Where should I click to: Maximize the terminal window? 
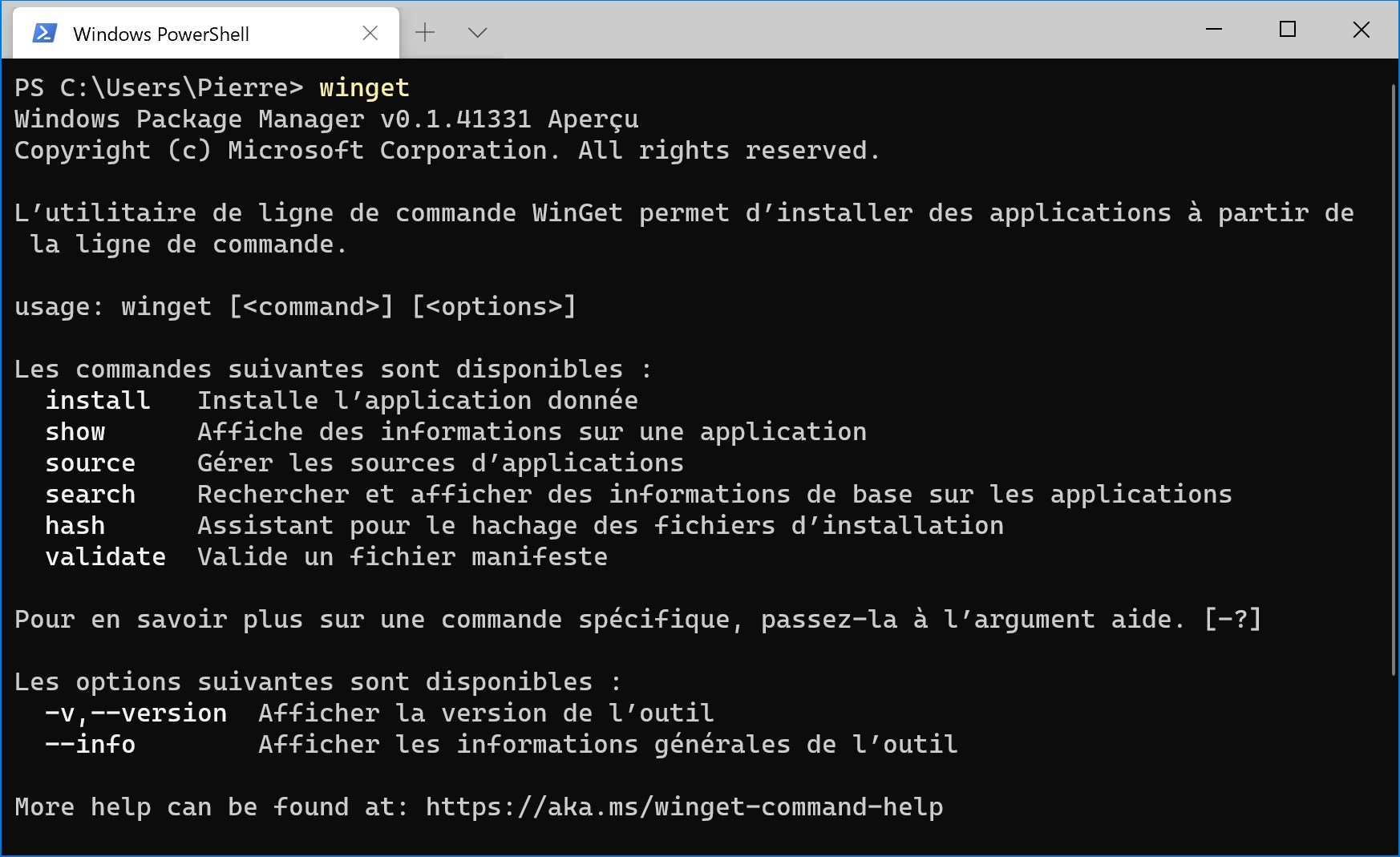(1288, 30)
